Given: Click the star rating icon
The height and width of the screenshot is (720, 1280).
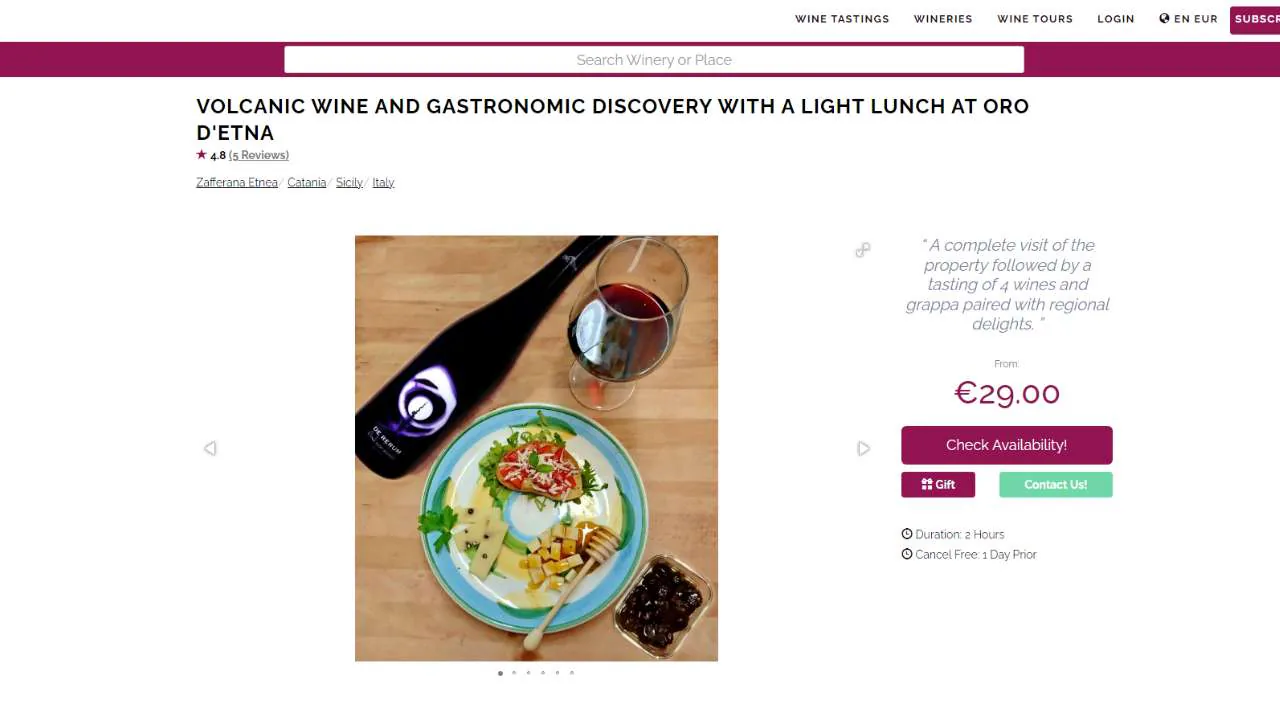Looking at the screenshot, I should pyautogui.click(x=201, y=155).
